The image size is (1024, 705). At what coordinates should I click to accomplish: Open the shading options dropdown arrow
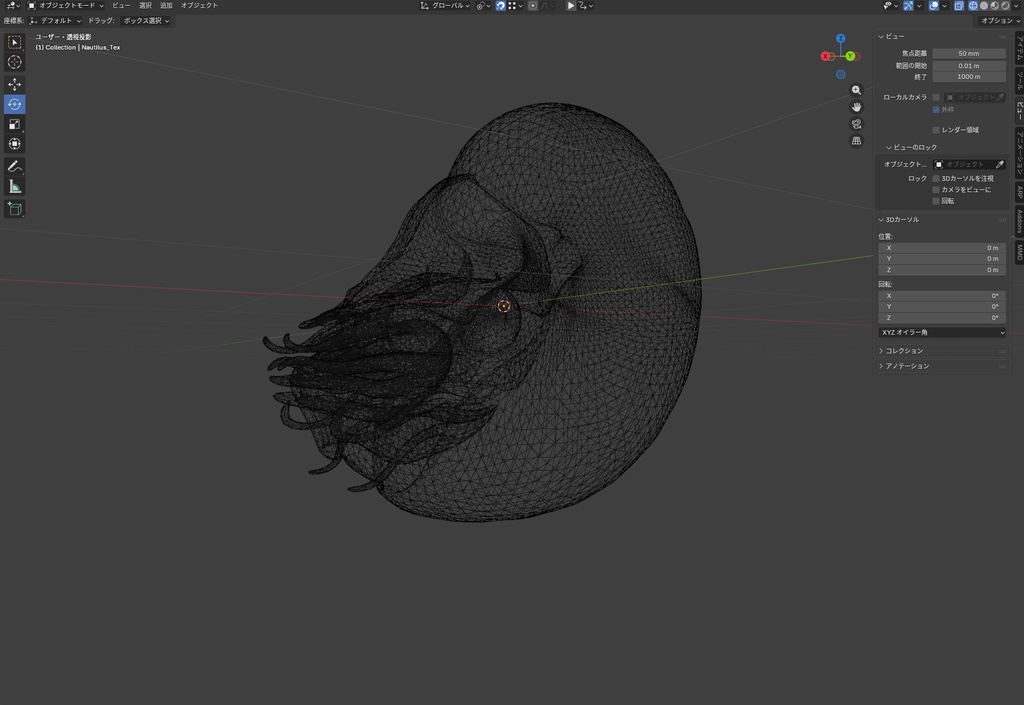point(1016,5)
